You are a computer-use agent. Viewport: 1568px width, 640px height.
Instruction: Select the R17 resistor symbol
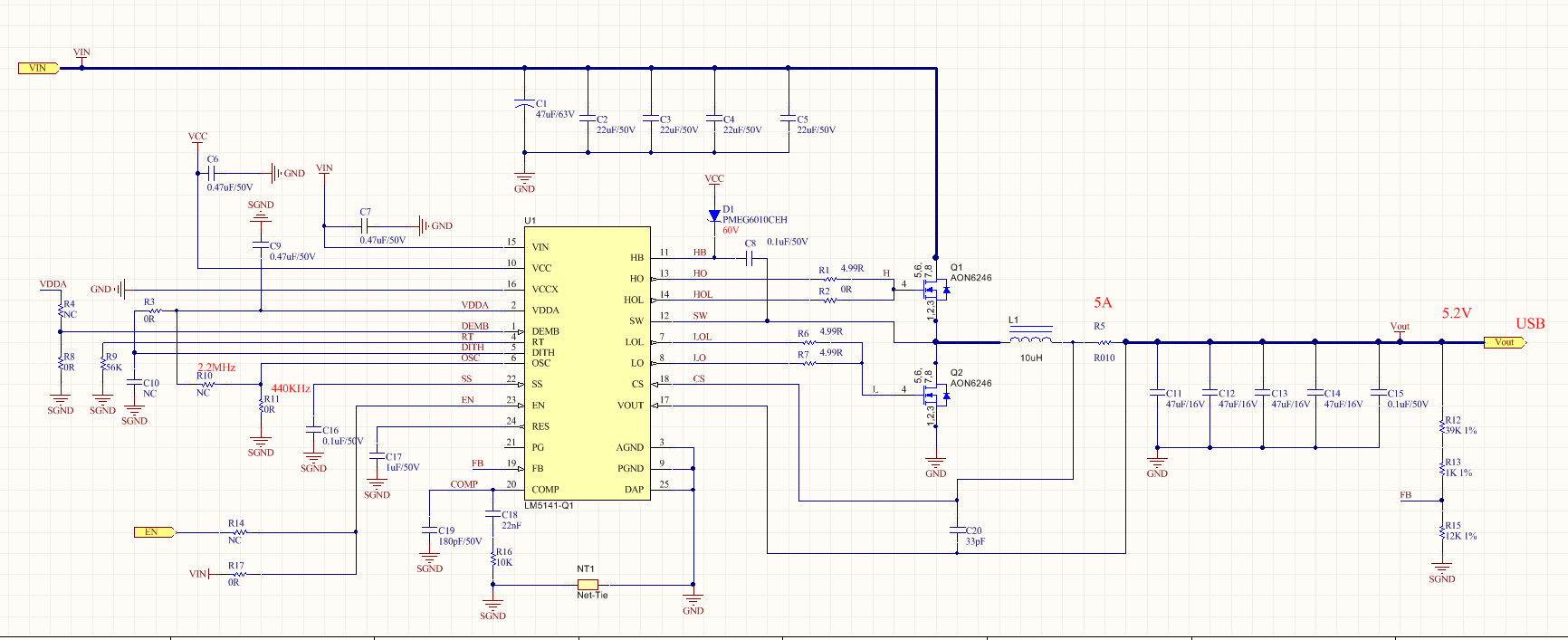coord(238,574)
